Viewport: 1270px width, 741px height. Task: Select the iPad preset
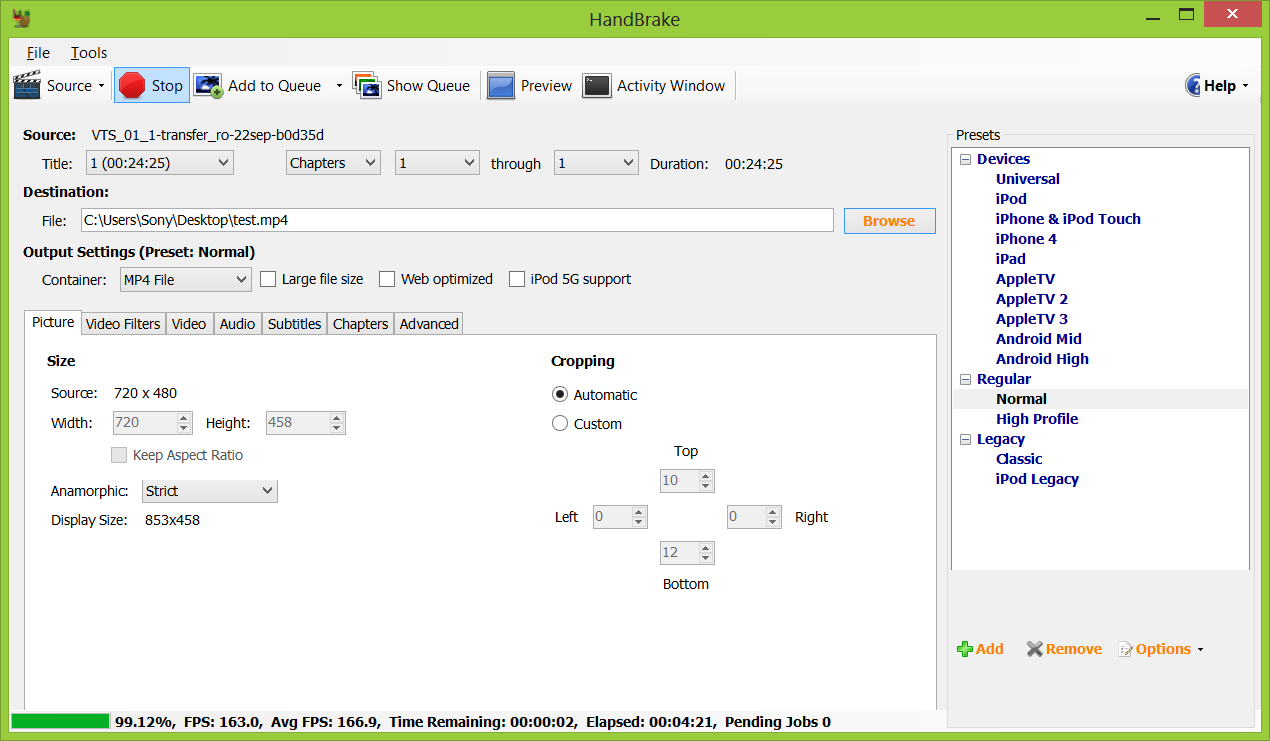(x=1011, y=259)
